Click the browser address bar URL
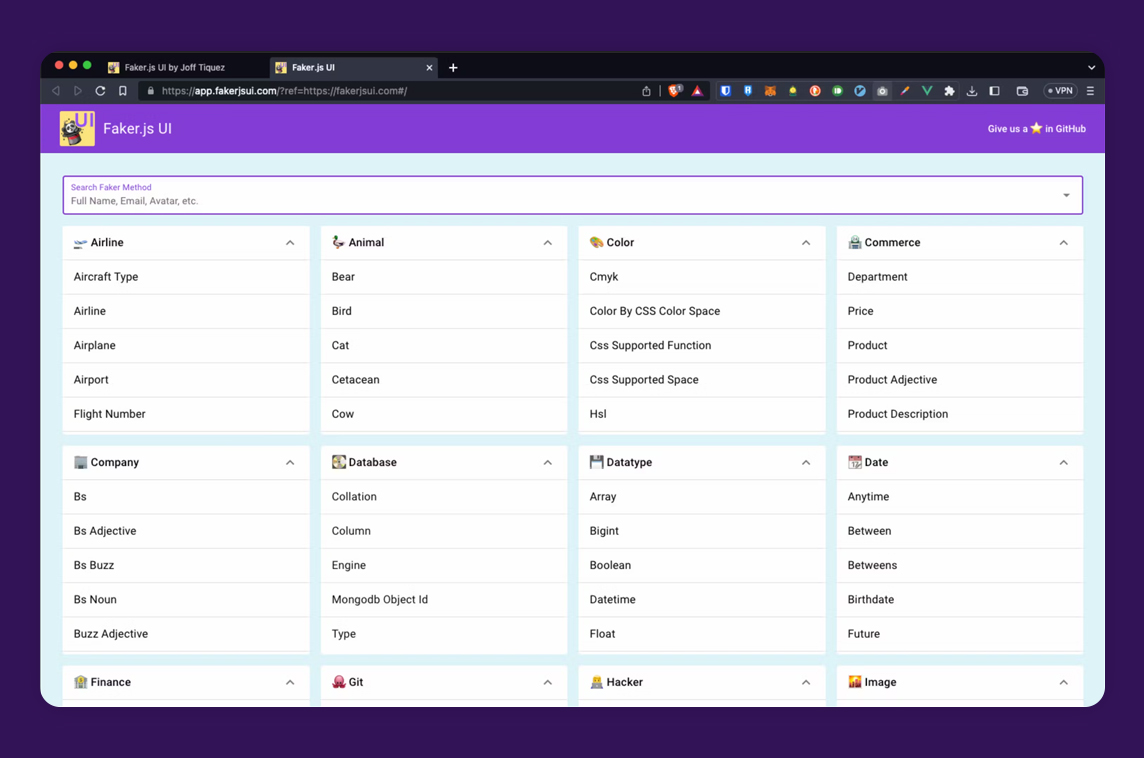The width and height of the screenshot is (1144, 758). [x=285, y=90]
